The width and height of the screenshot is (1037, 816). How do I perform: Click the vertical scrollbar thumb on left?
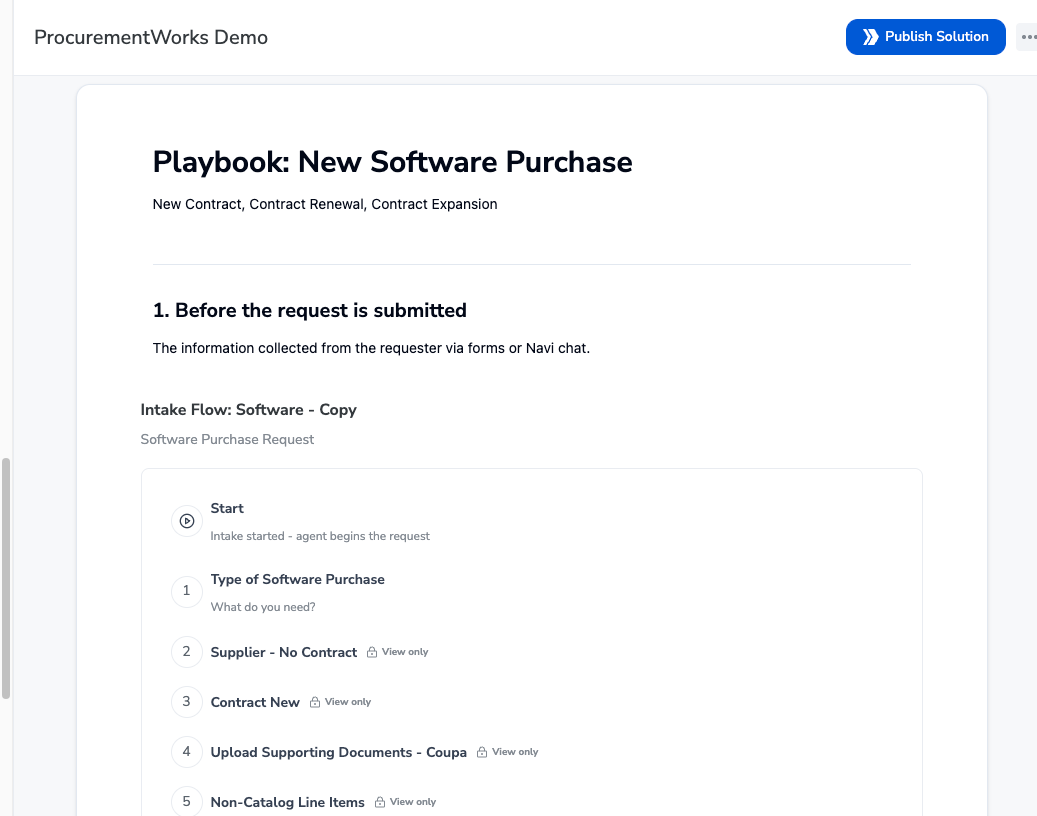pos(6,578)
